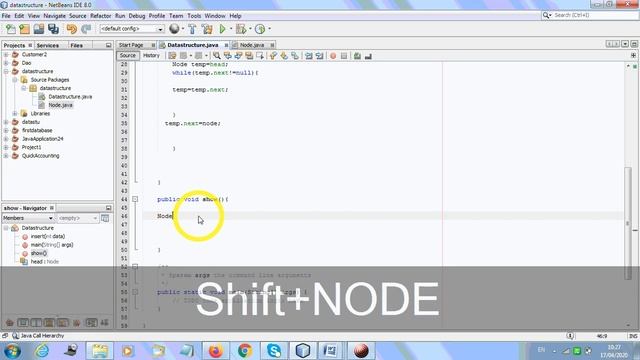Expand the Libraries node
This screenshot has height=360, width=640.
15,113
